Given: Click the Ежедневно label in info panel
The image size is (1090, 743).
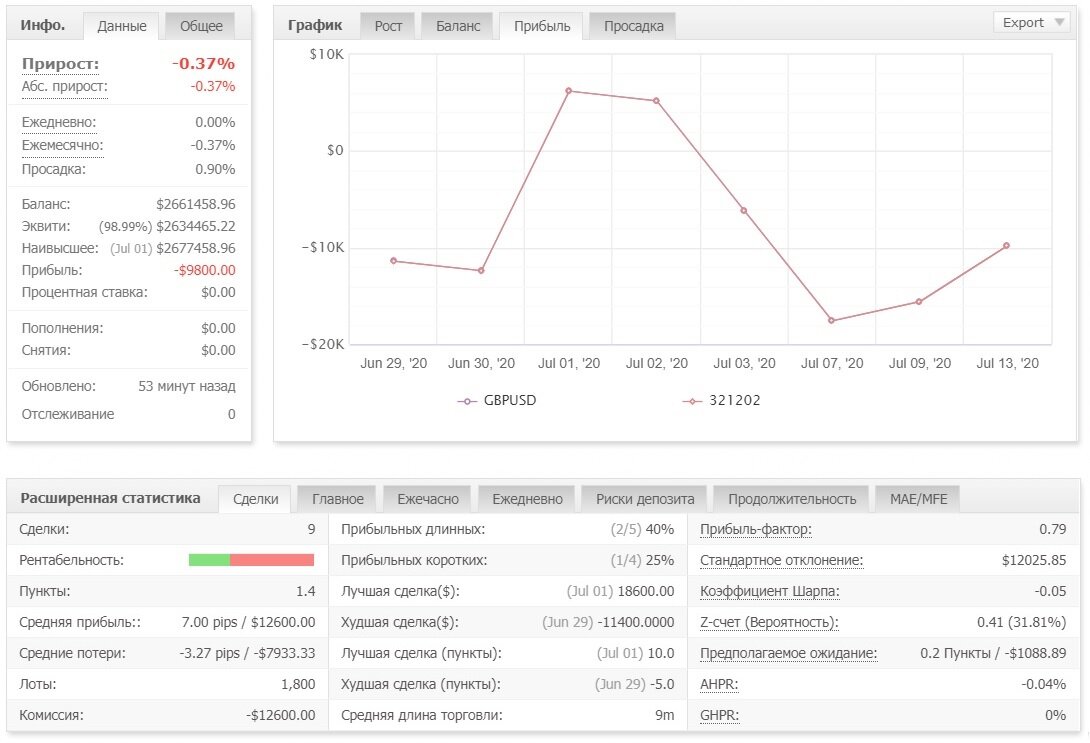Looking at the screenshot, I should pyautogui.click(x=59, y=122).
